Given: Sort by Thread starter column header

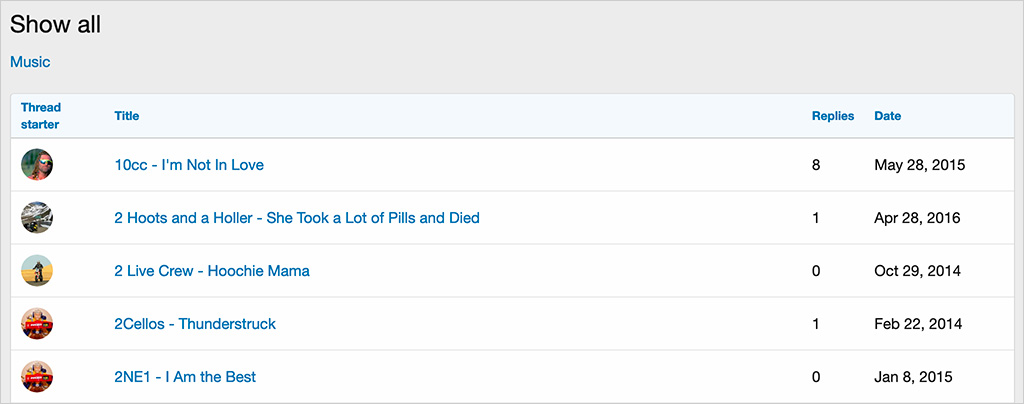Looking at the screenshot, I should (40, 116).
